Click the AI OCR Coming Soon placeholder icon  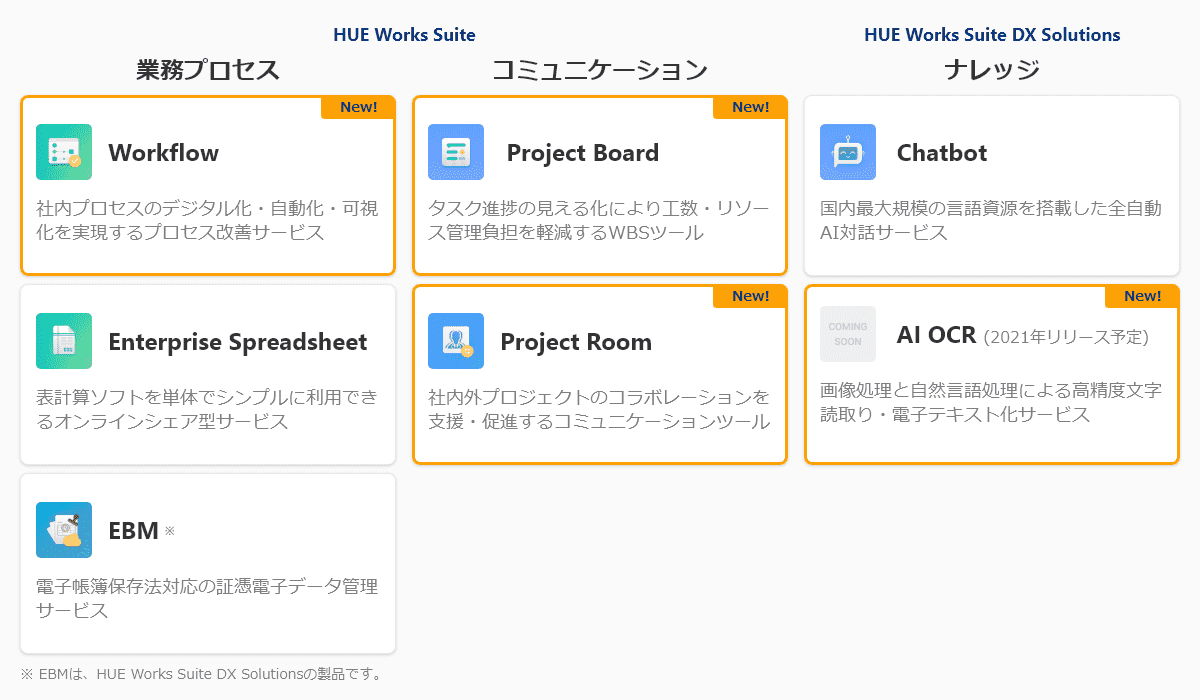point(848,334)
